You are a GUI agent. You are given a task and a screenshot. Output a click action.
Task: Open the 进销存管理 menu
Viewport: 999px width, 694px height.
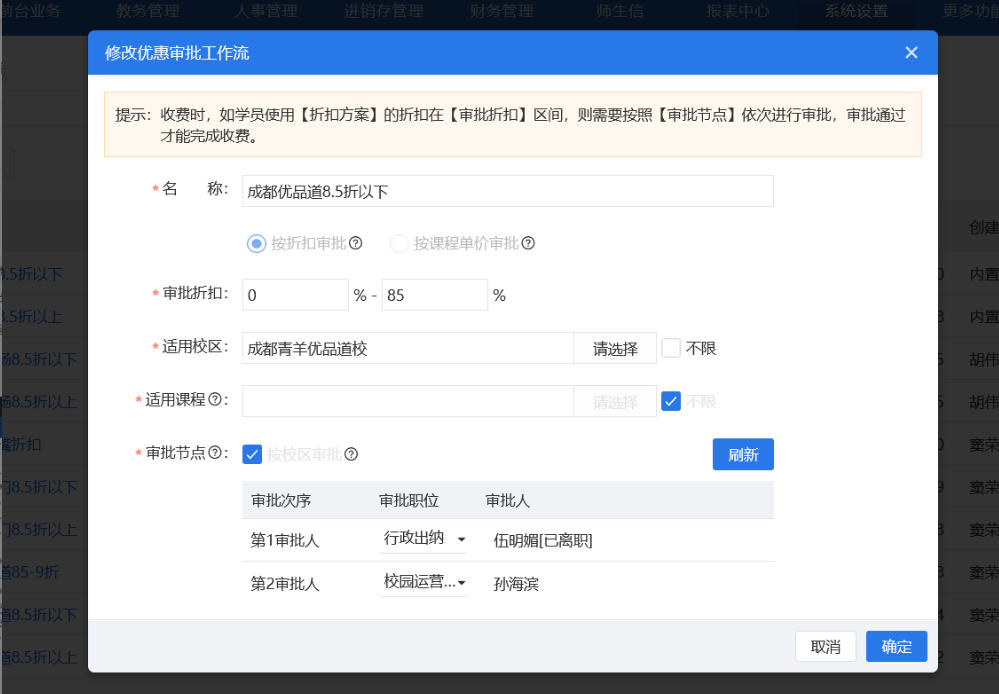[x=384, y=11]
